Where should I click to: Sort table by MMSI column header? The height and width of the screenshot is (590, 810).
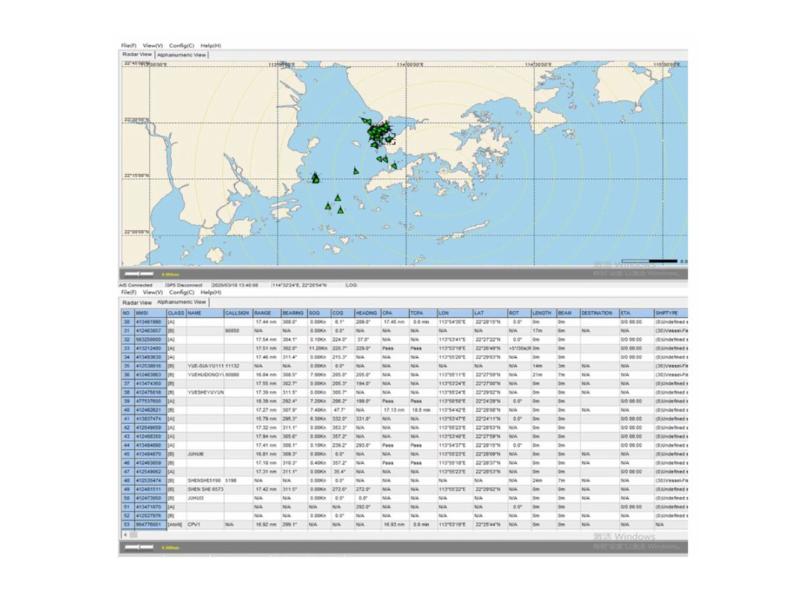click(x=150, y=312)
